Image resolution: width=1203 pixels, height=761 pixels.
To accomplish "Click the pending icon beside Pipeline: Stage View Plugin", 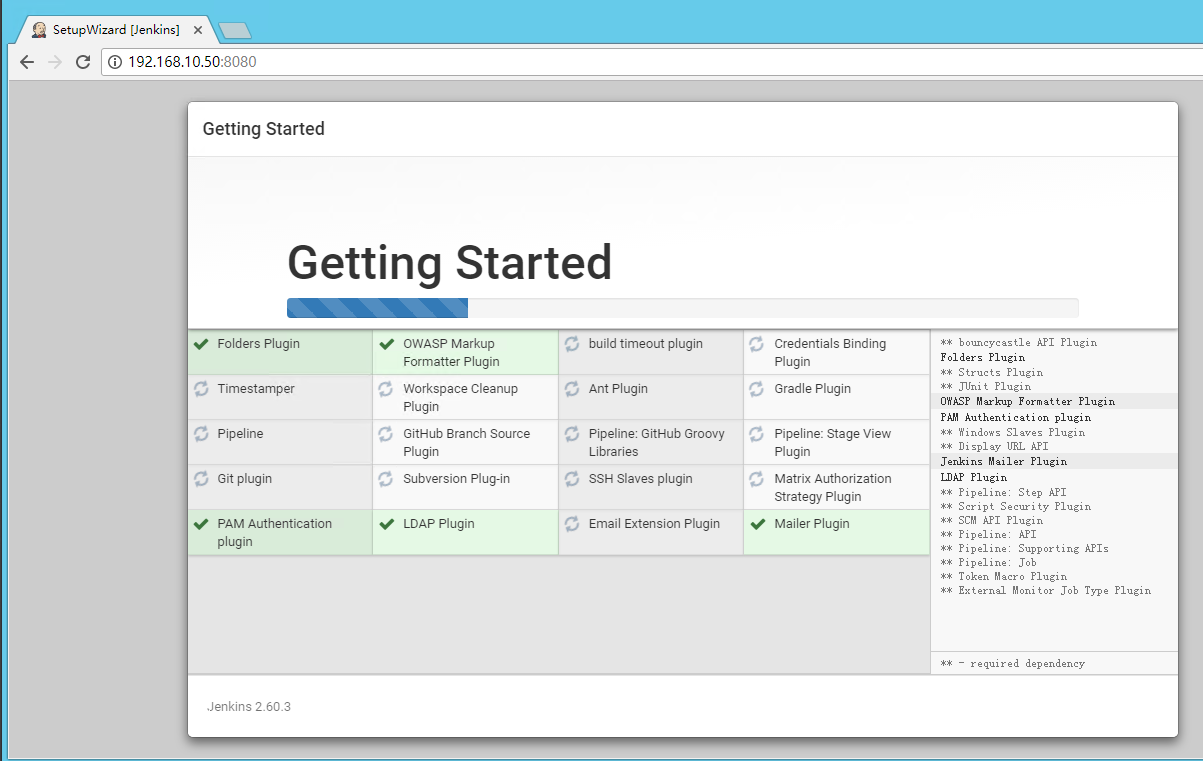I will pyautogui.click(x=757, y=434).
